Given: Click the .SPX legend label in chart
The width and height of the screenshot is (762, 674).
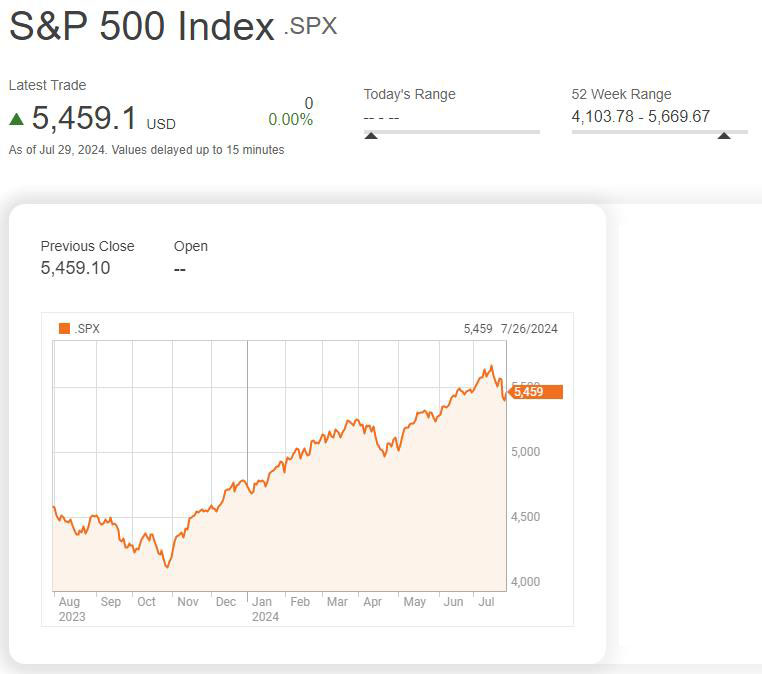Looking at the screenshot, I should (88, 328).
